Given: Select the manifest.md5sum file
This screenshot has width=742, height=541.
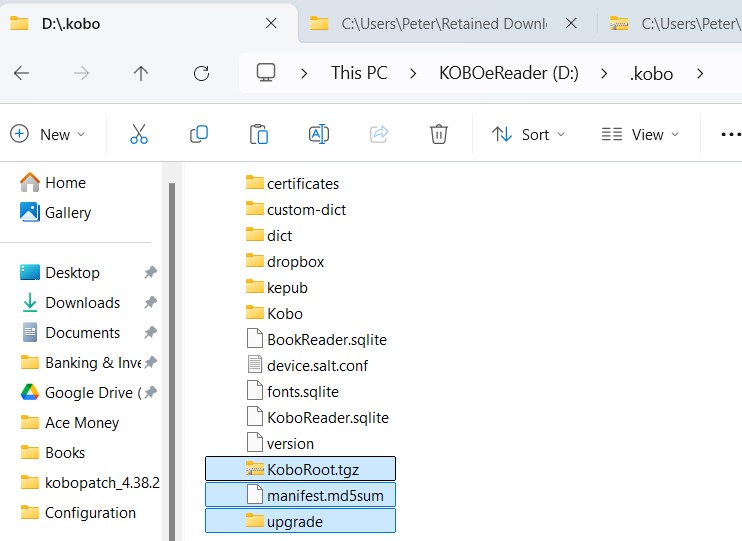Looking at the screenshot, I should 300,495.
